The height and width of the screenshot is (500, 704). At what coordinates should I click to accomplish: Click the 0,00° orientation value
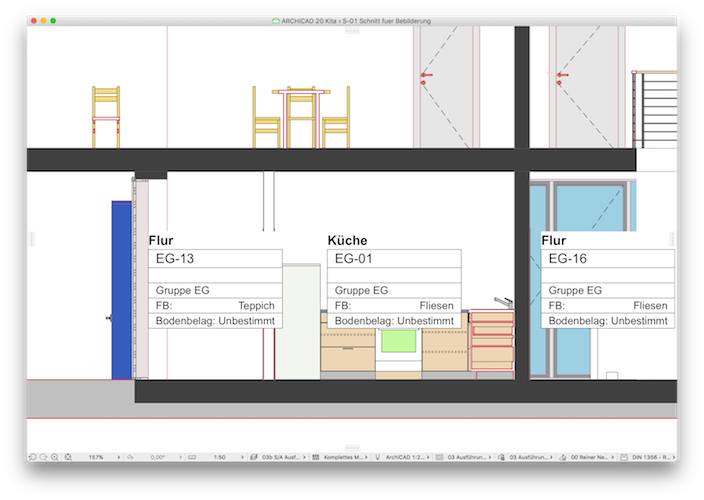click(x=158, y=457)
